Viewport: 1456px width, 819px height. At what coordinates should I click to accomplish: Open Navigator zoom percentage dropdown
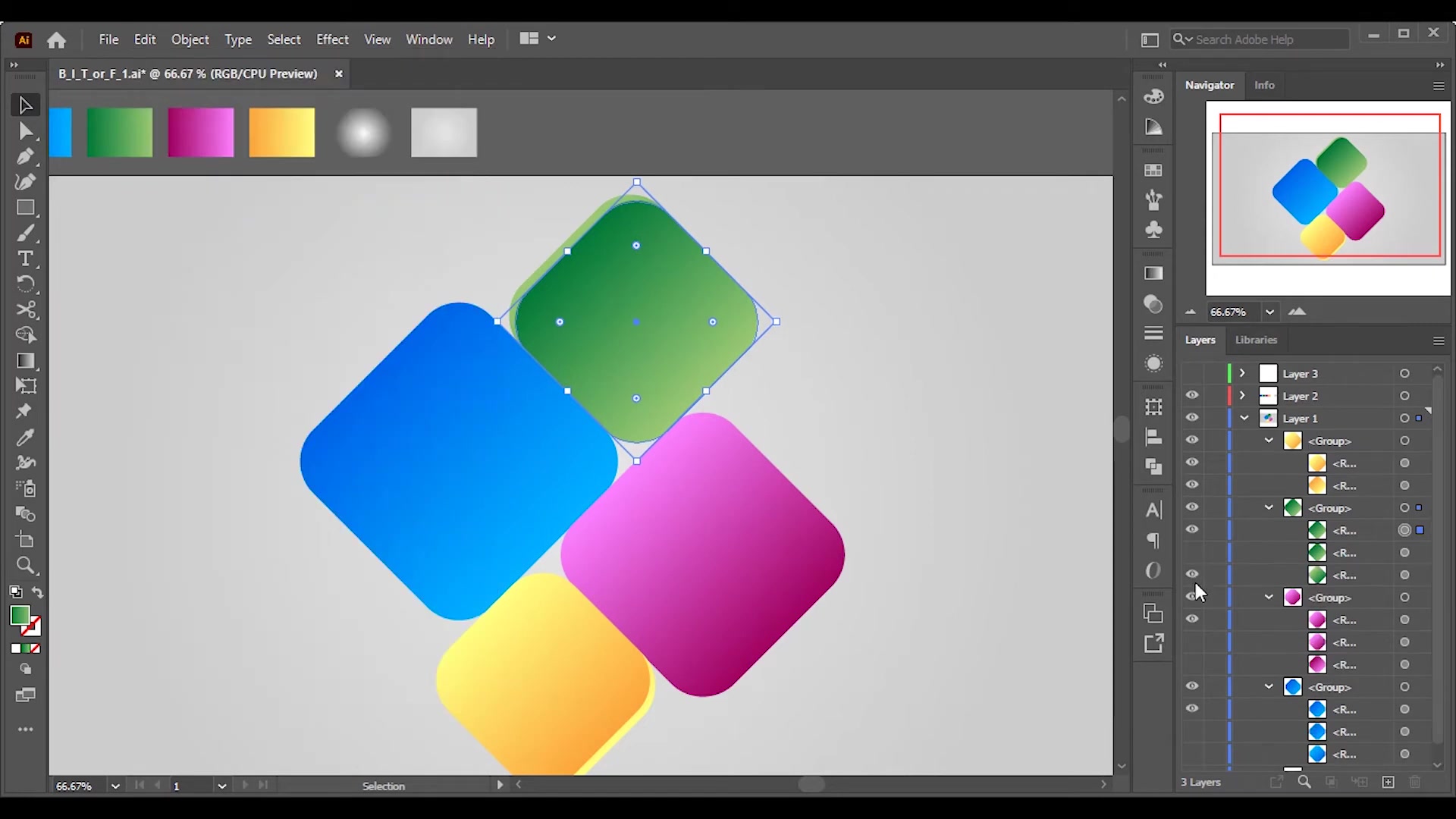tap(1269, 312)
